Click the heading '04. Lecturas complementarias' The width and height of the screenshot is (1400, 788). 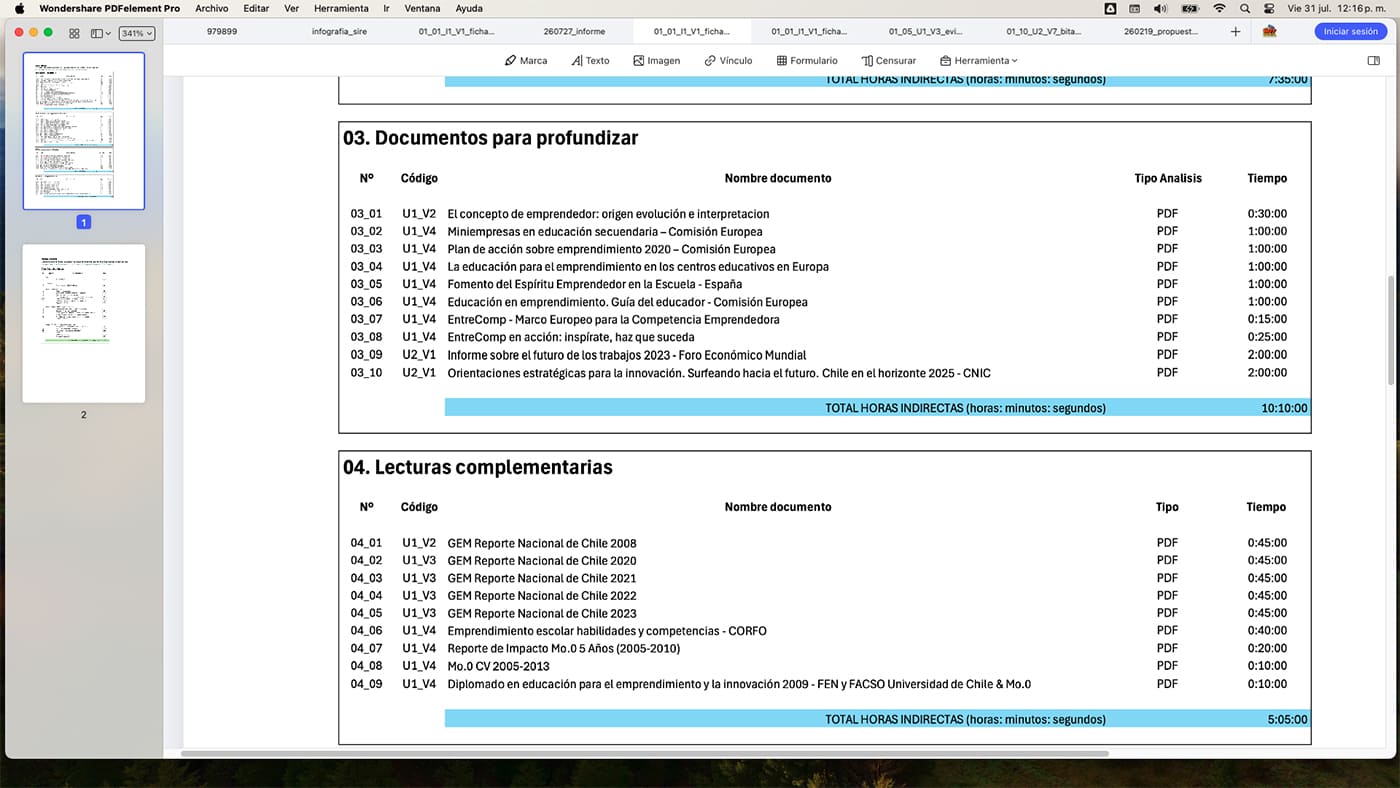[x=477, y=467]
